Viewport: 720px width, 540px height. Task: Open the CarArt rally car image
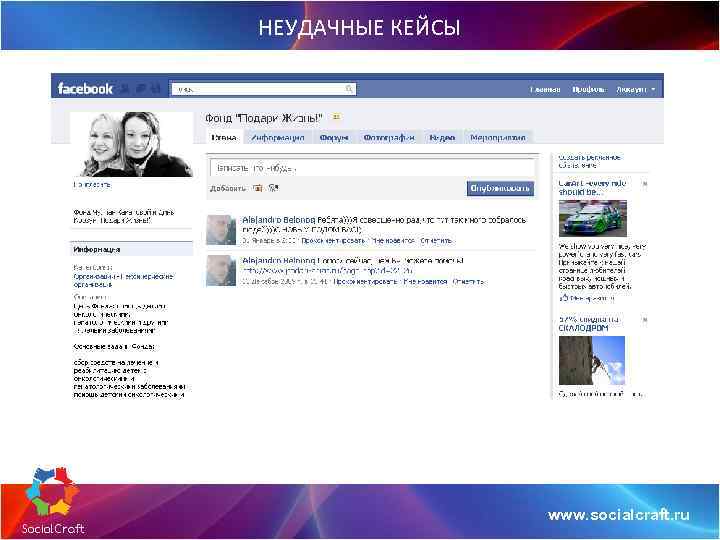coord(593,218)
